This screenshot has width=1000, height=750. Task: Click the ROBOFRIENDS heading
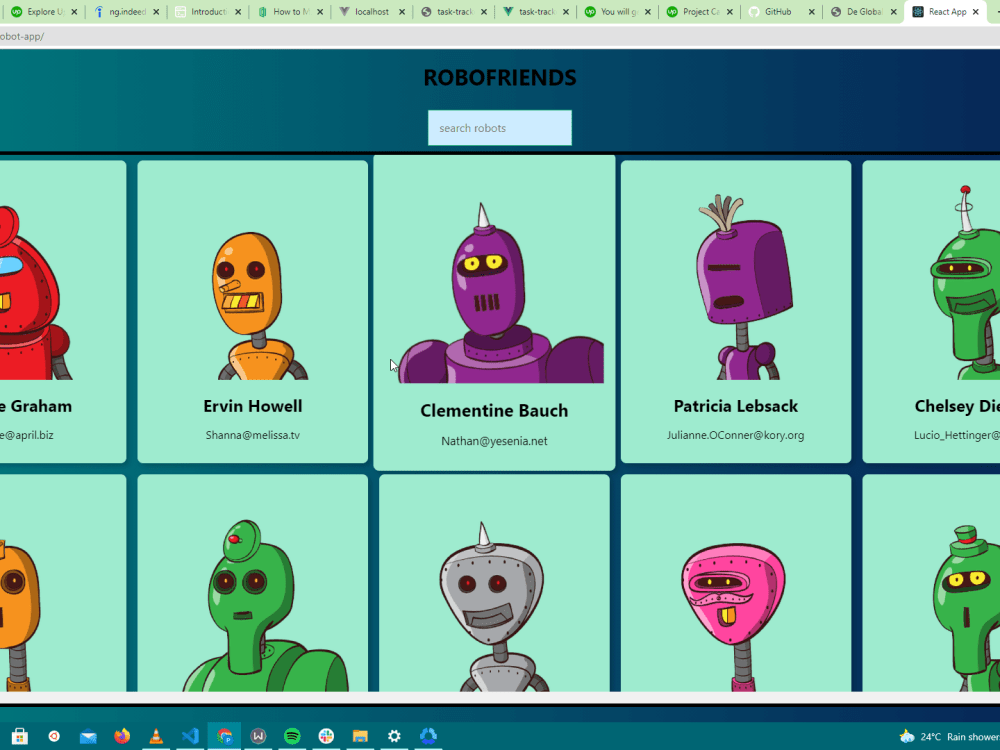(500, 78)
